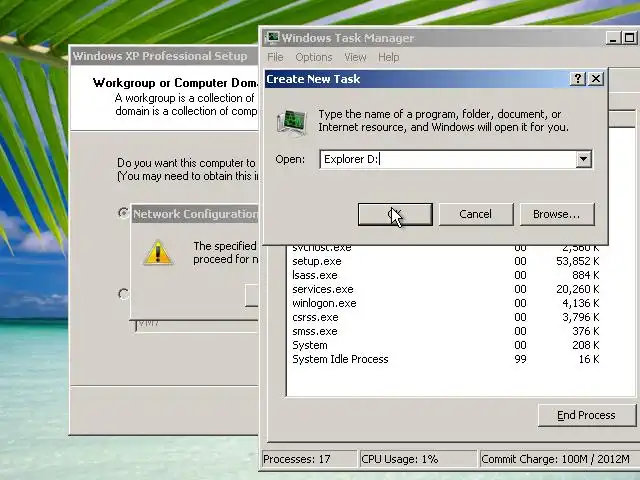640x480 pixels.
Task: Maximize the Windows Task Manager window
Action: 629,38
